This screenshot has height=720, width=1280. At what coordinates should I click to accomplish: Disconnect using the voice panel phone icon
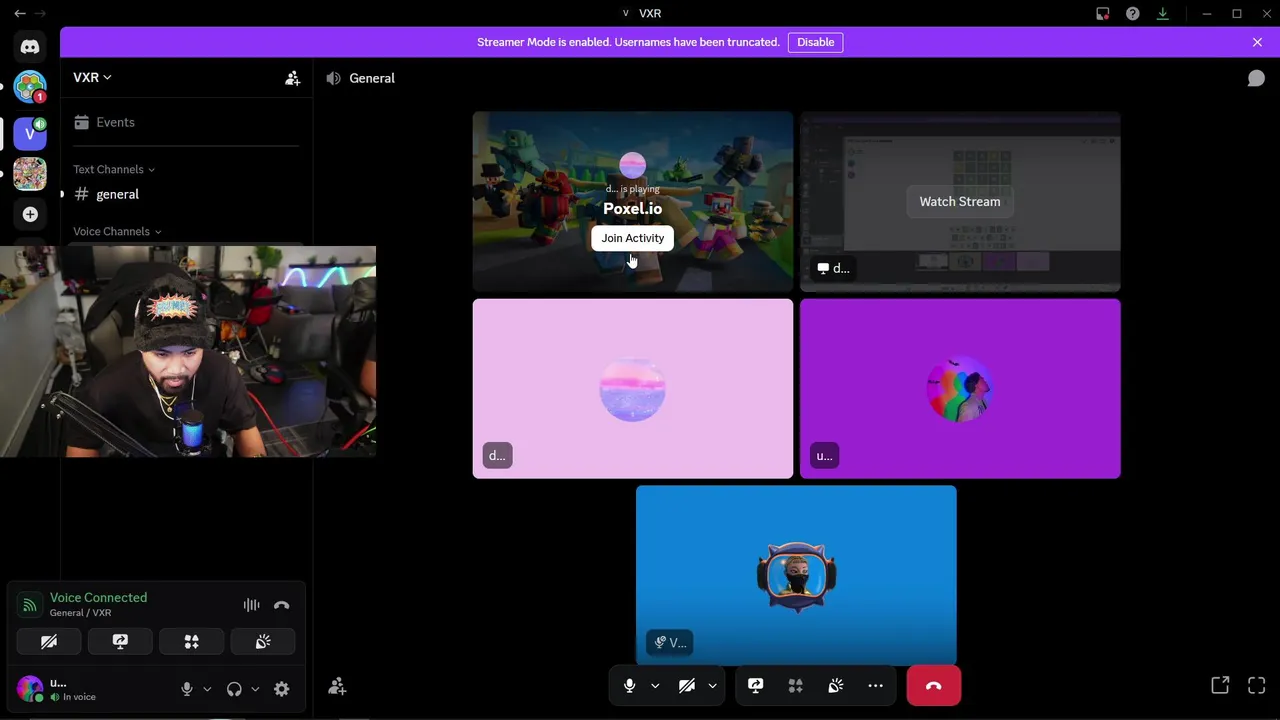[x=282, y=605]
